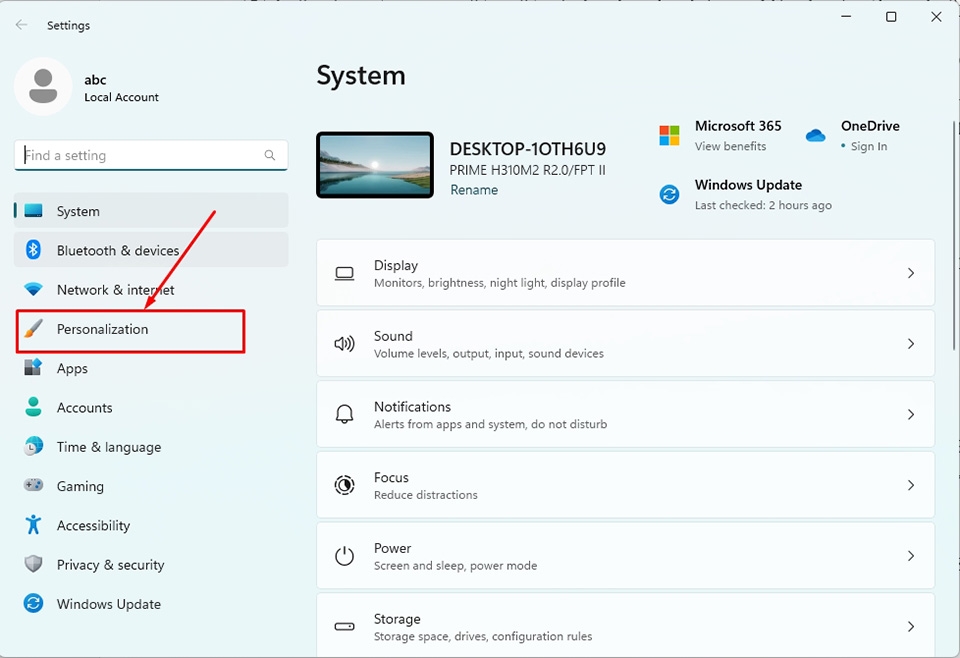Click the Storage drive icon

pyautogui.click(x=344, y=624)
